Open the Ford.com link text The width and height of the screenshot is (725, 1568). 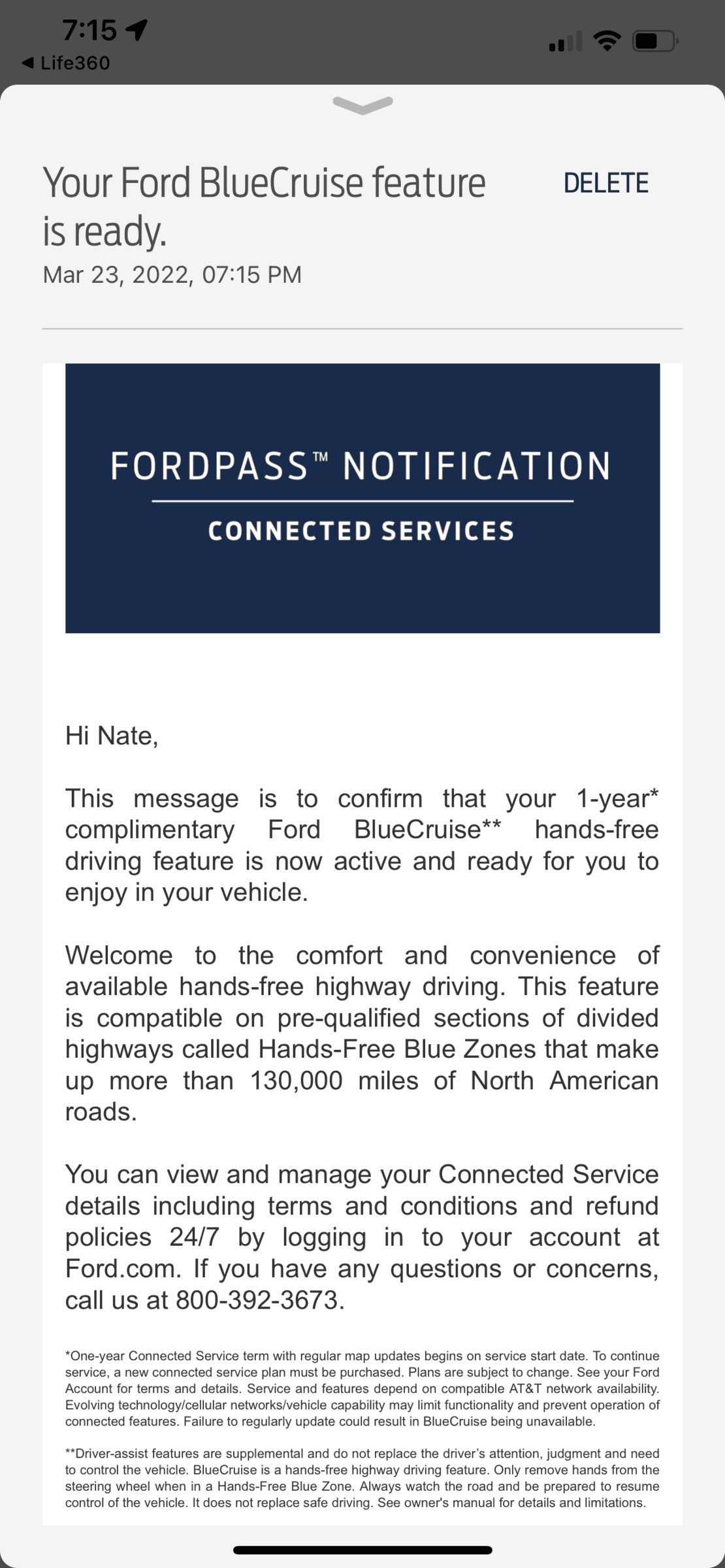(x=122, y=1269)
